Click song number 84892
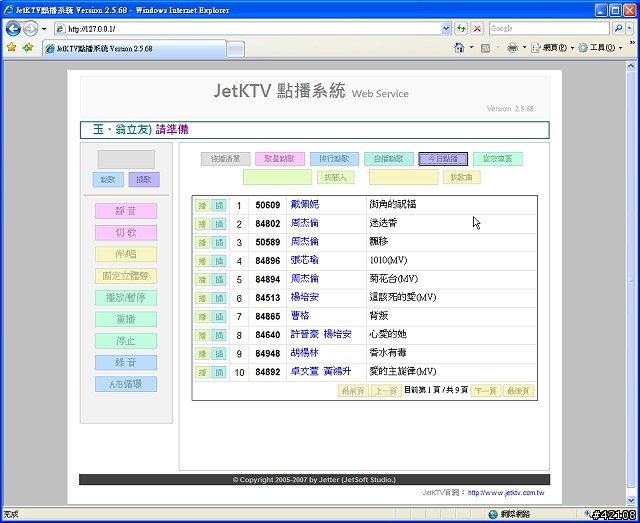 [x=268, y=372]
